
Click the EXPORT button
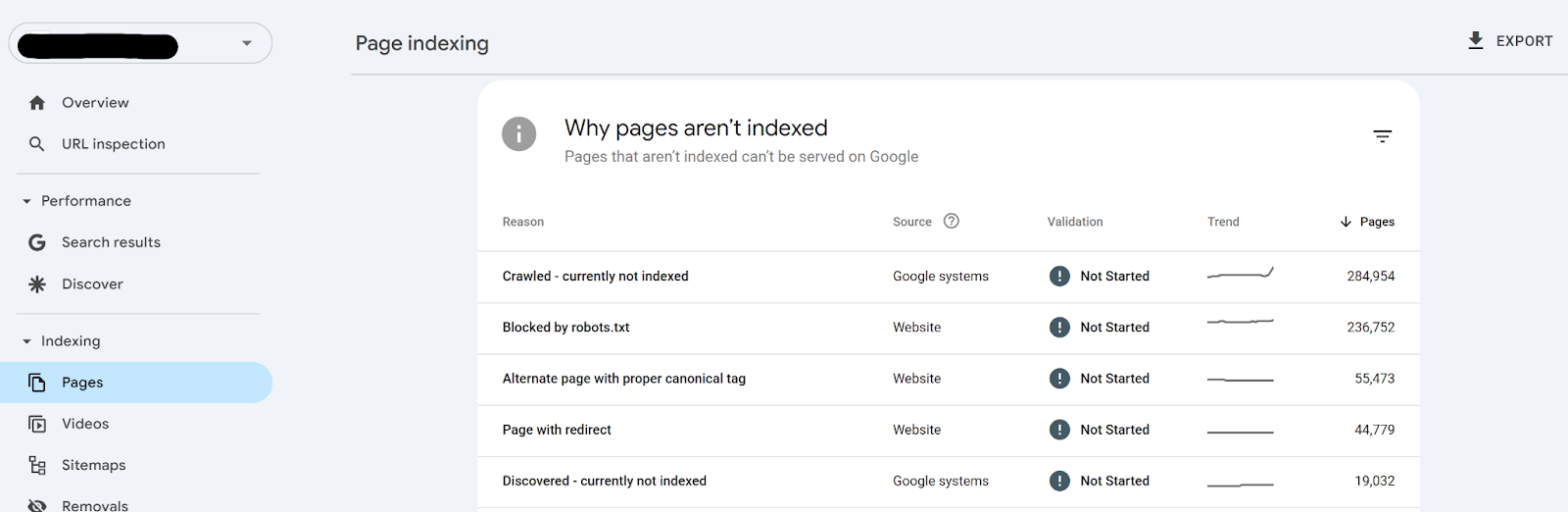click(1509, 41)
